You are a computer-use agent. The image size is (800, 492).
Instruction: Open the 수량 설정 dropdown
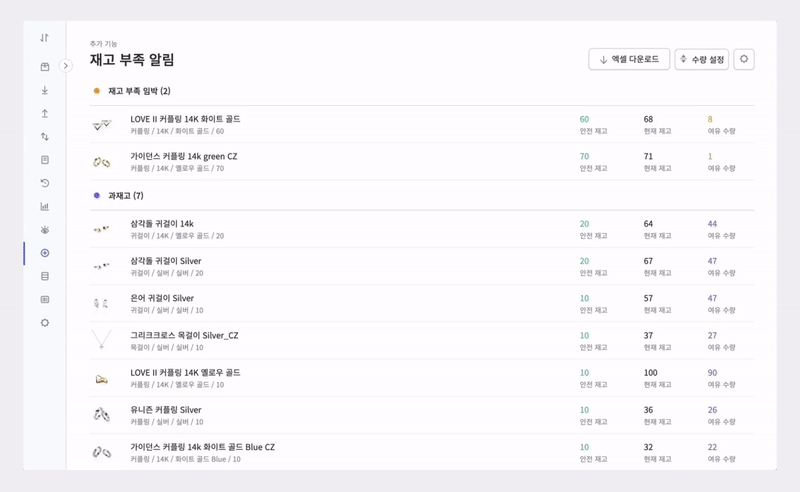pos(701,60)
